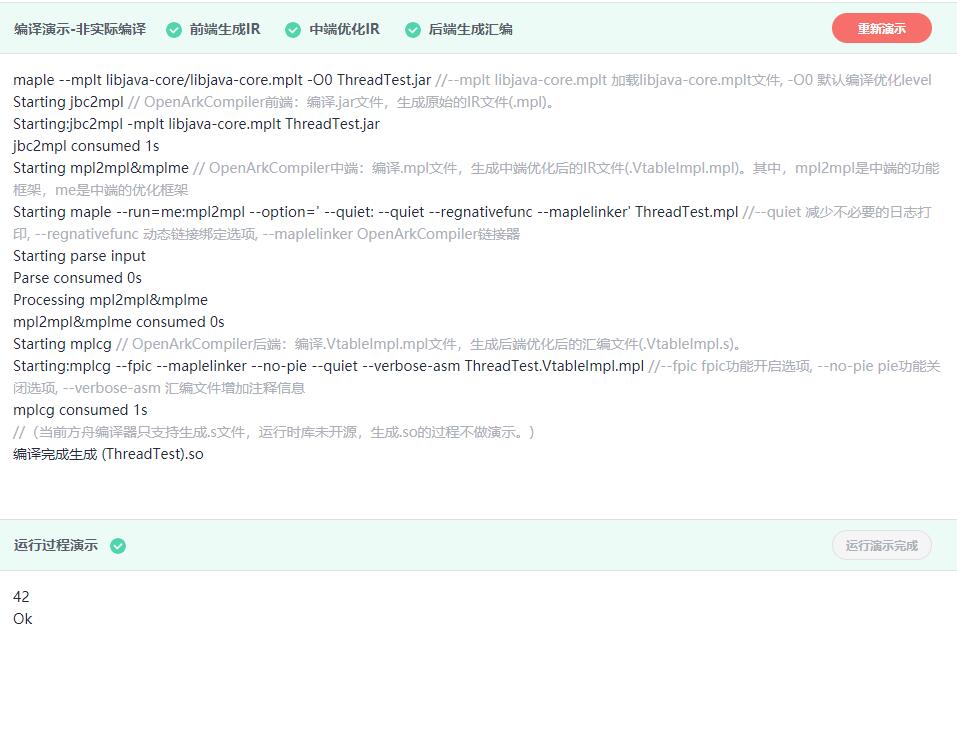The height and width of the screenshot is (739, 957).
Task: Click the green check icon next to 运行过程演示
Action: 118,546
